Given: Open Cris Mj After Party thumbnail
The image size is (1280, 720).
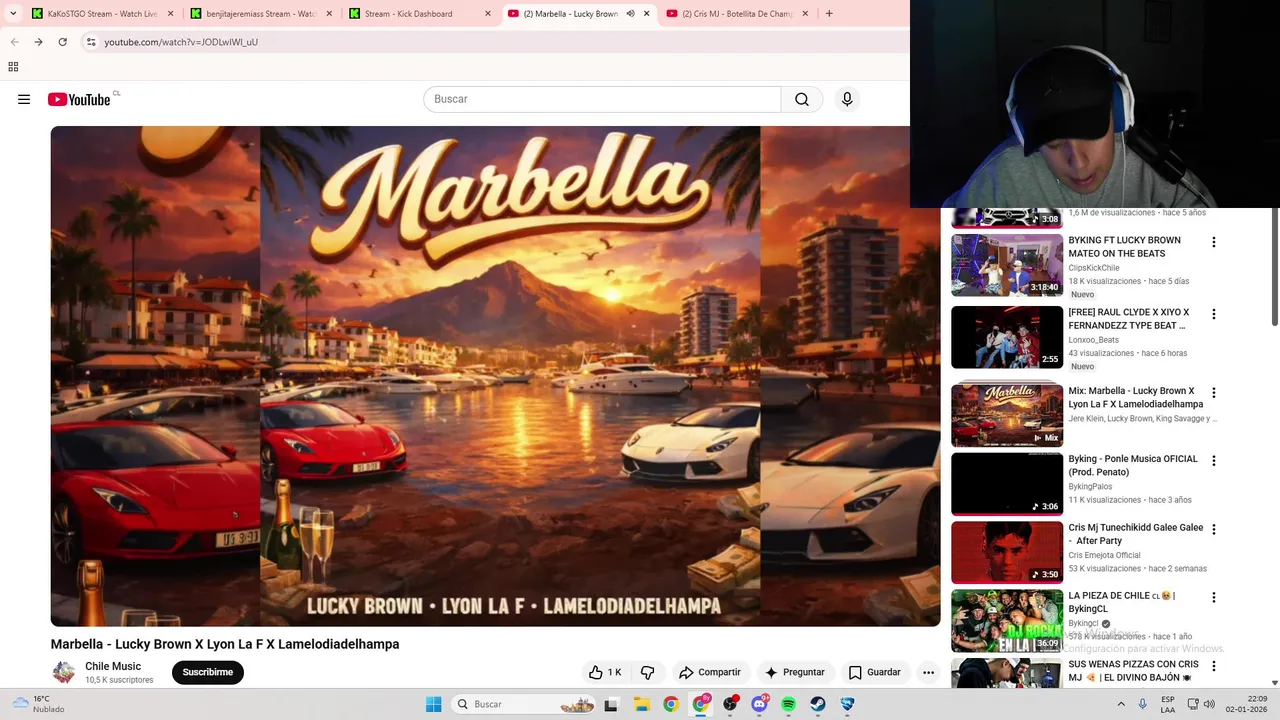Looking at the screenshot, I should coord(1007,552).
